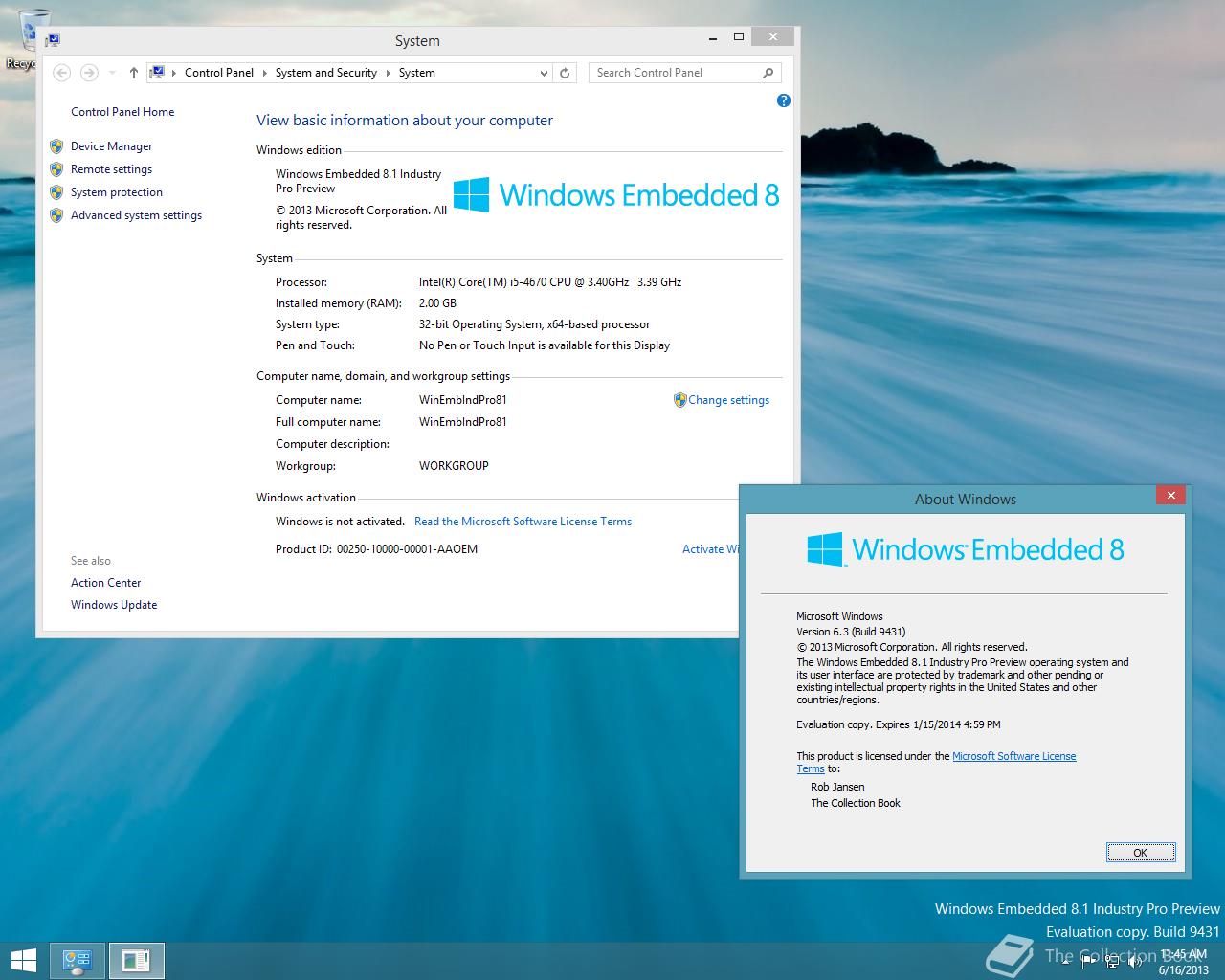This screenshot has width=1225, height=980.
Task: Open Control Panel Home
Action: pos(122,112)
